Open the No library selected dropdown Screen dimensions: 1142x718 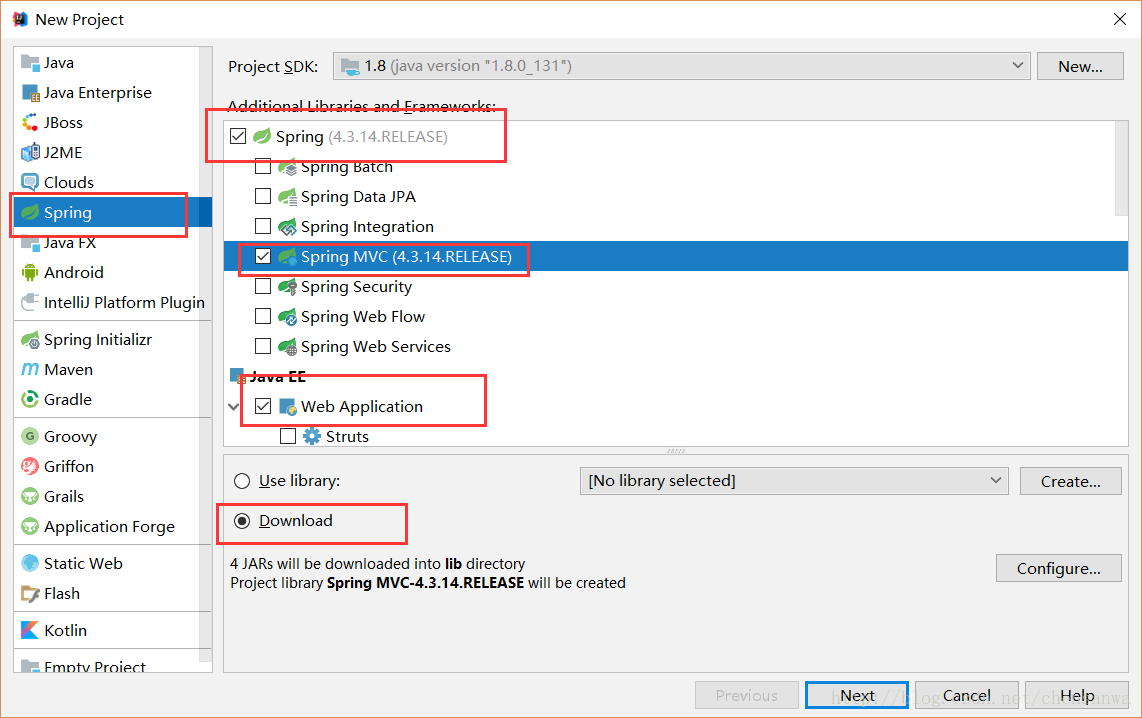[794, 481]
